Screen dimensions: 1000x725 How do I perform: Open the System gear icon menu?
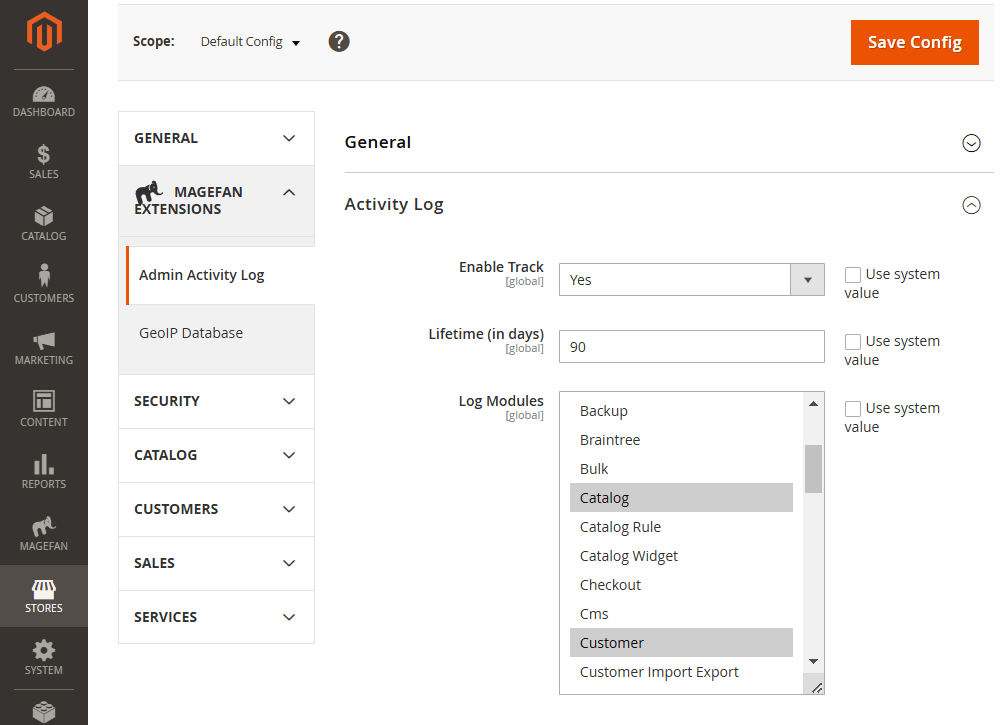[44, 657]
